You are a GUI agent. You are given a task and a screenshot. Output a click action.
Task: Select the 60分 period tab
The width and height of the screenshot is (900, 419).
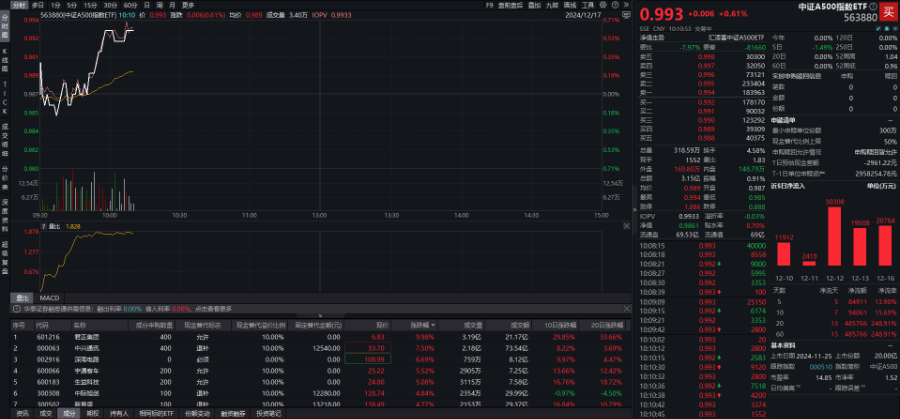[x=128, y=5]
